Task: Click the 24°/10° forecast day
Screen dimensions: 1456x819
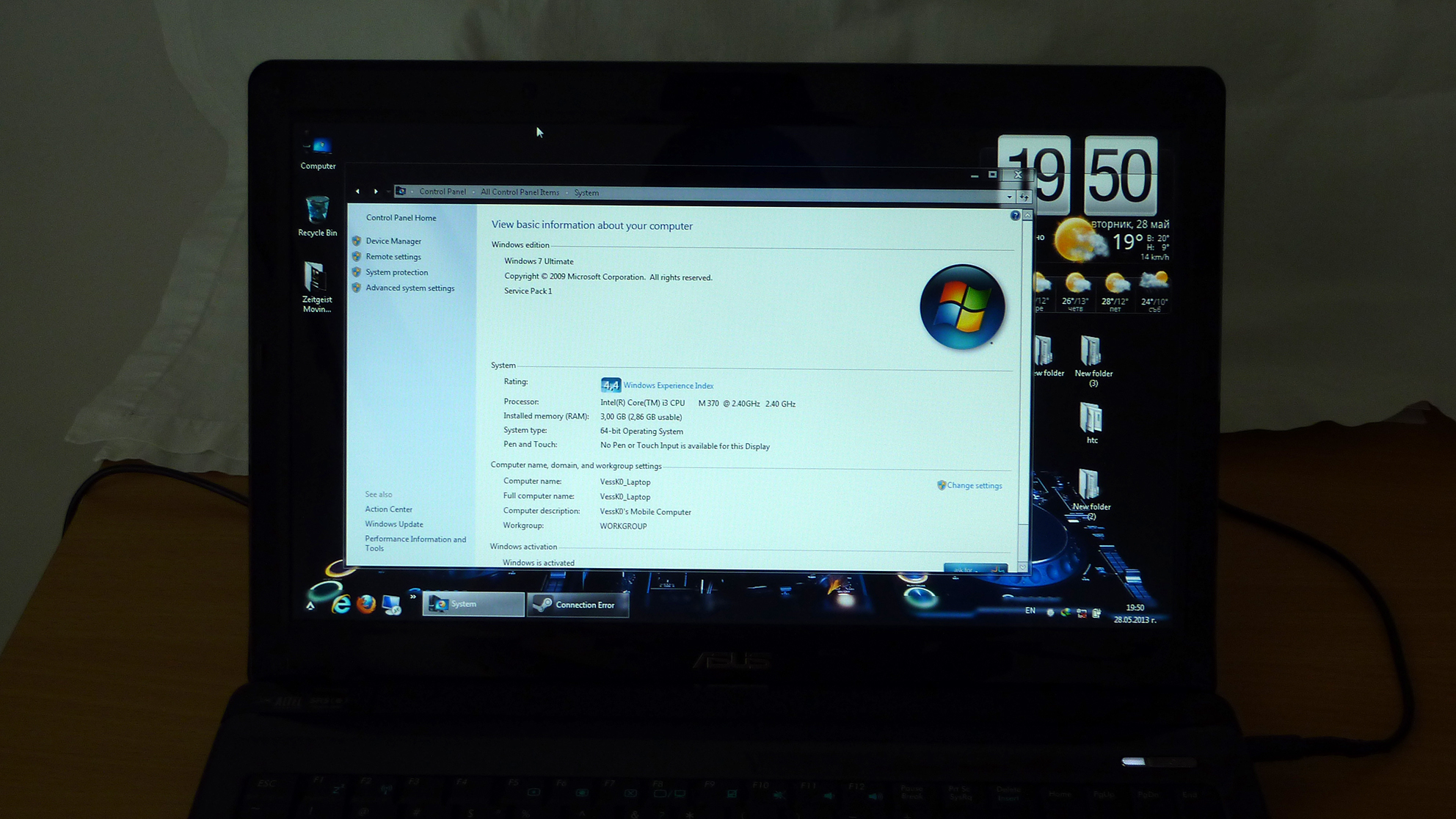Action: (1154, 291)
